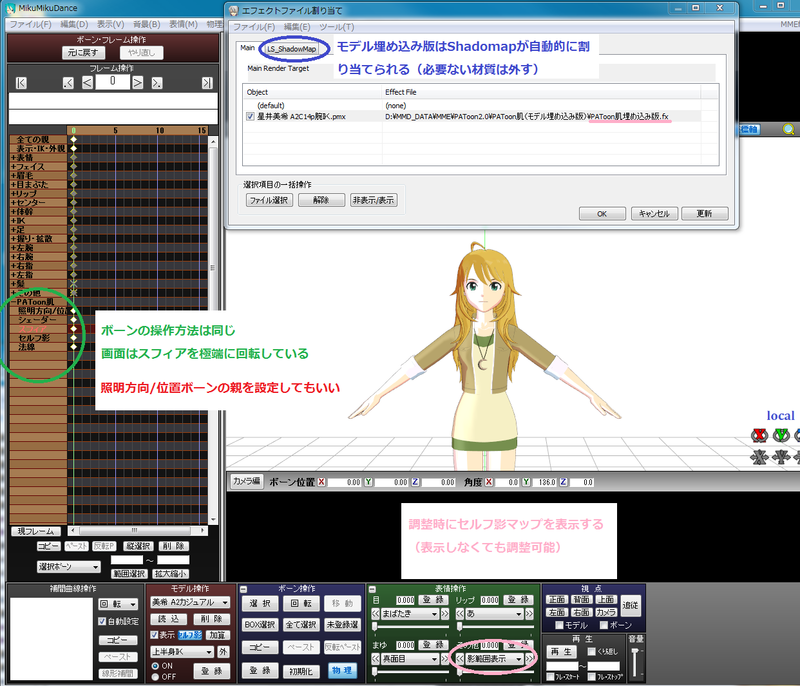800x686 pixels.
Task: Click OK in the effect dialog
Action: click(x=602, y=213)
